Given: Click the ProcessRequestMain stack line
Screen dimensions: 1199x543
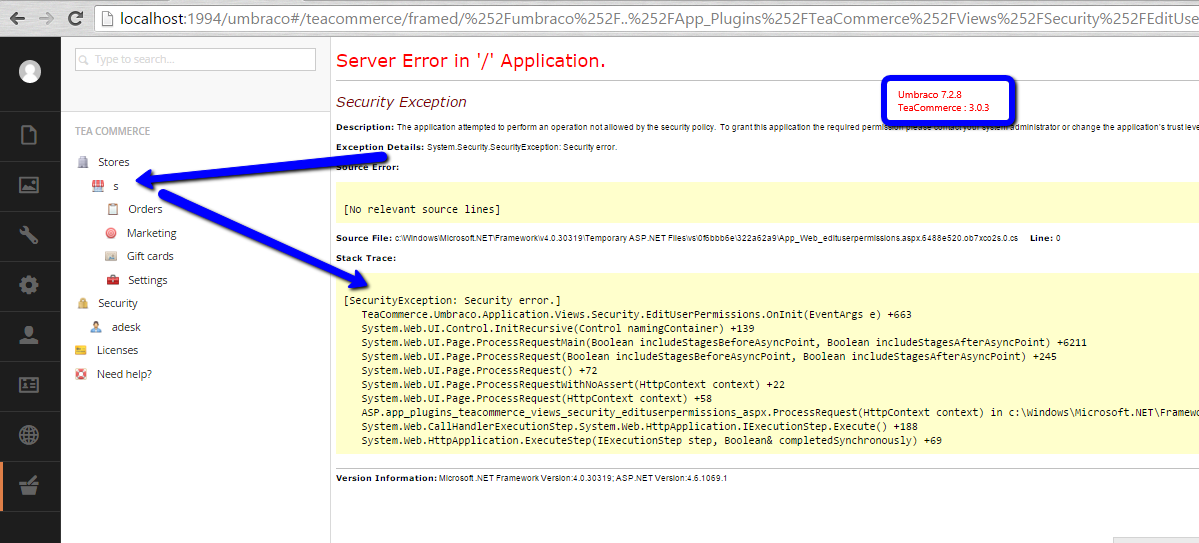Looking at the screenshot, I should 723,343.
